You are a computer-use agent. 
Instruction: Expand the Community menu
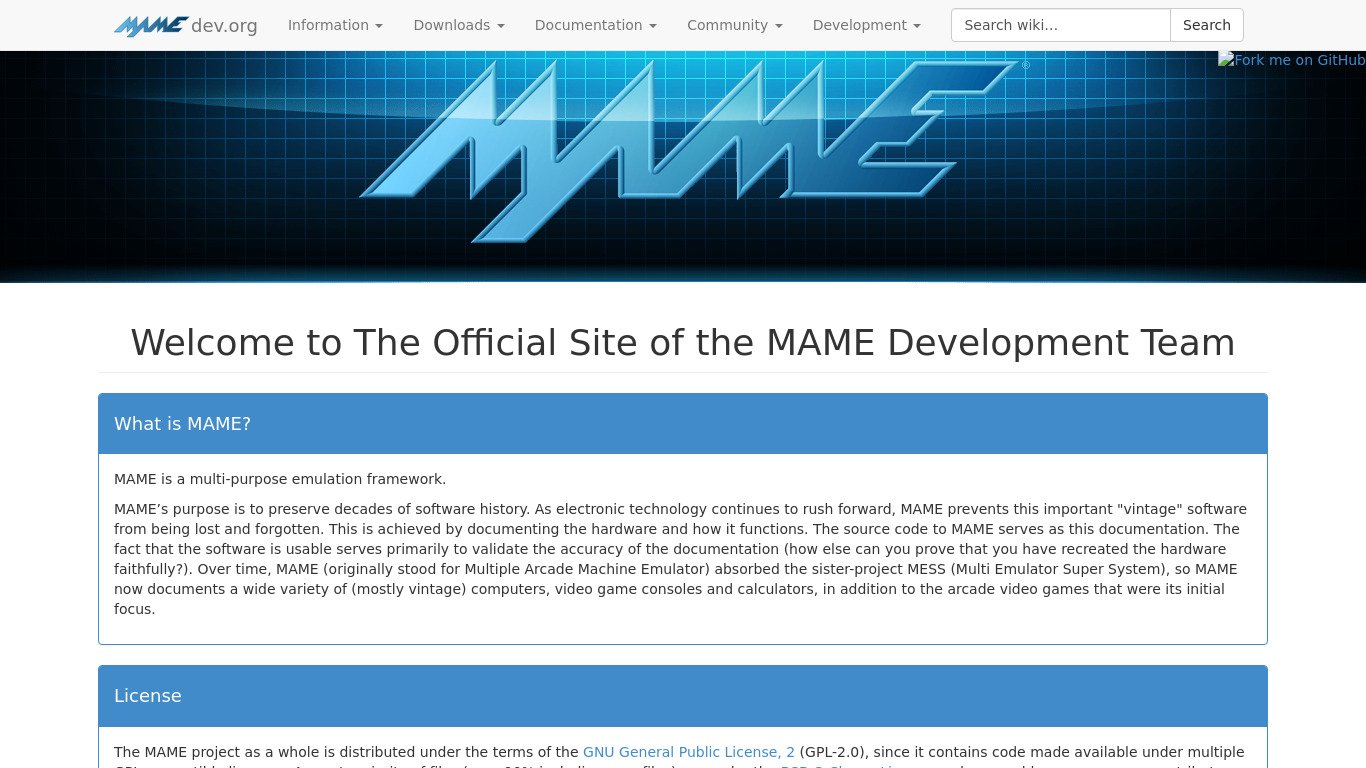tap(735, 25)
